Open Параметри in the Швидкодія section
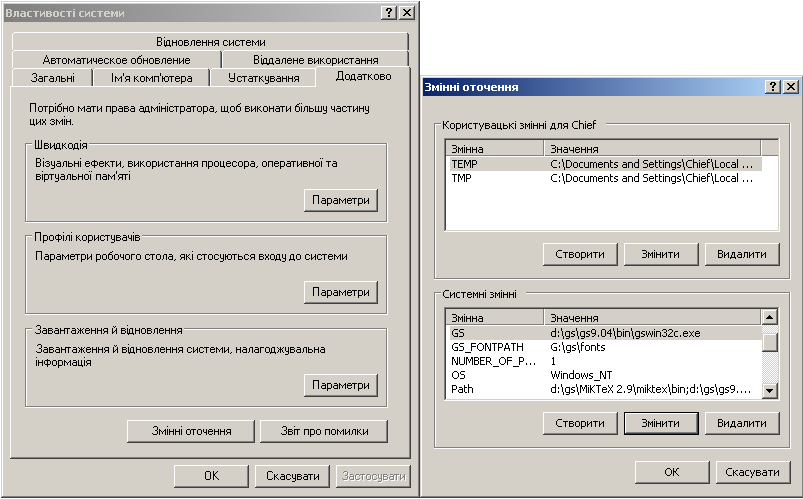The height and width of the screenshot is (499, 803). point(340,200)
